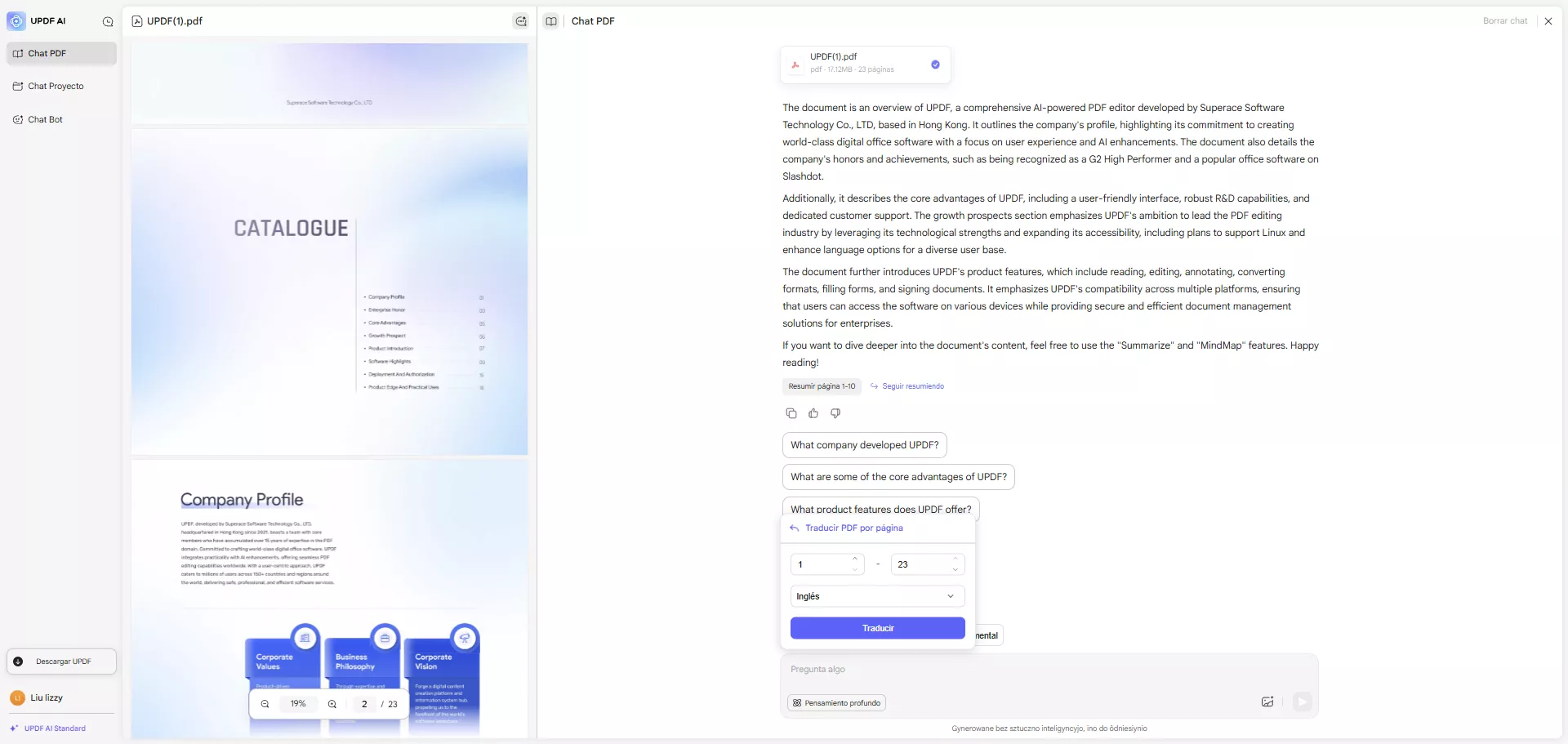
Task: Click the 19% zoom level field
Action: (298, 704)
